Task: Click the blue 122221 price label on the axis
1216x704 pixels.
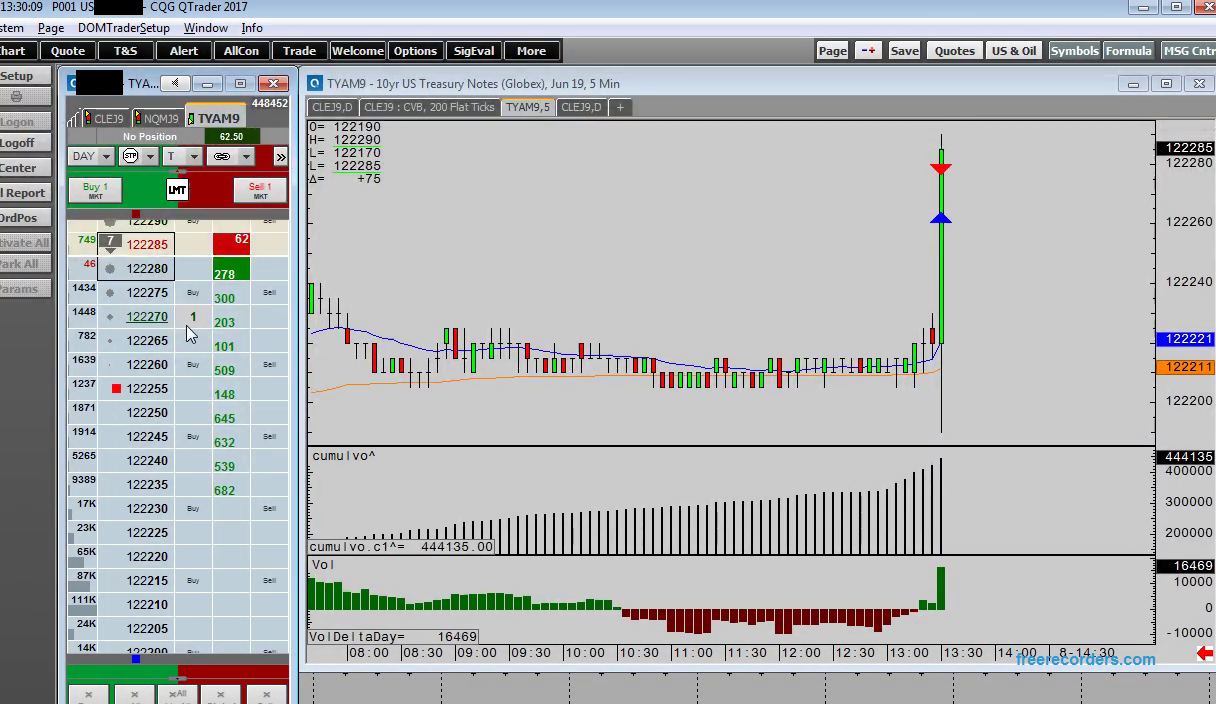Action: click(x=1185, y=339)
